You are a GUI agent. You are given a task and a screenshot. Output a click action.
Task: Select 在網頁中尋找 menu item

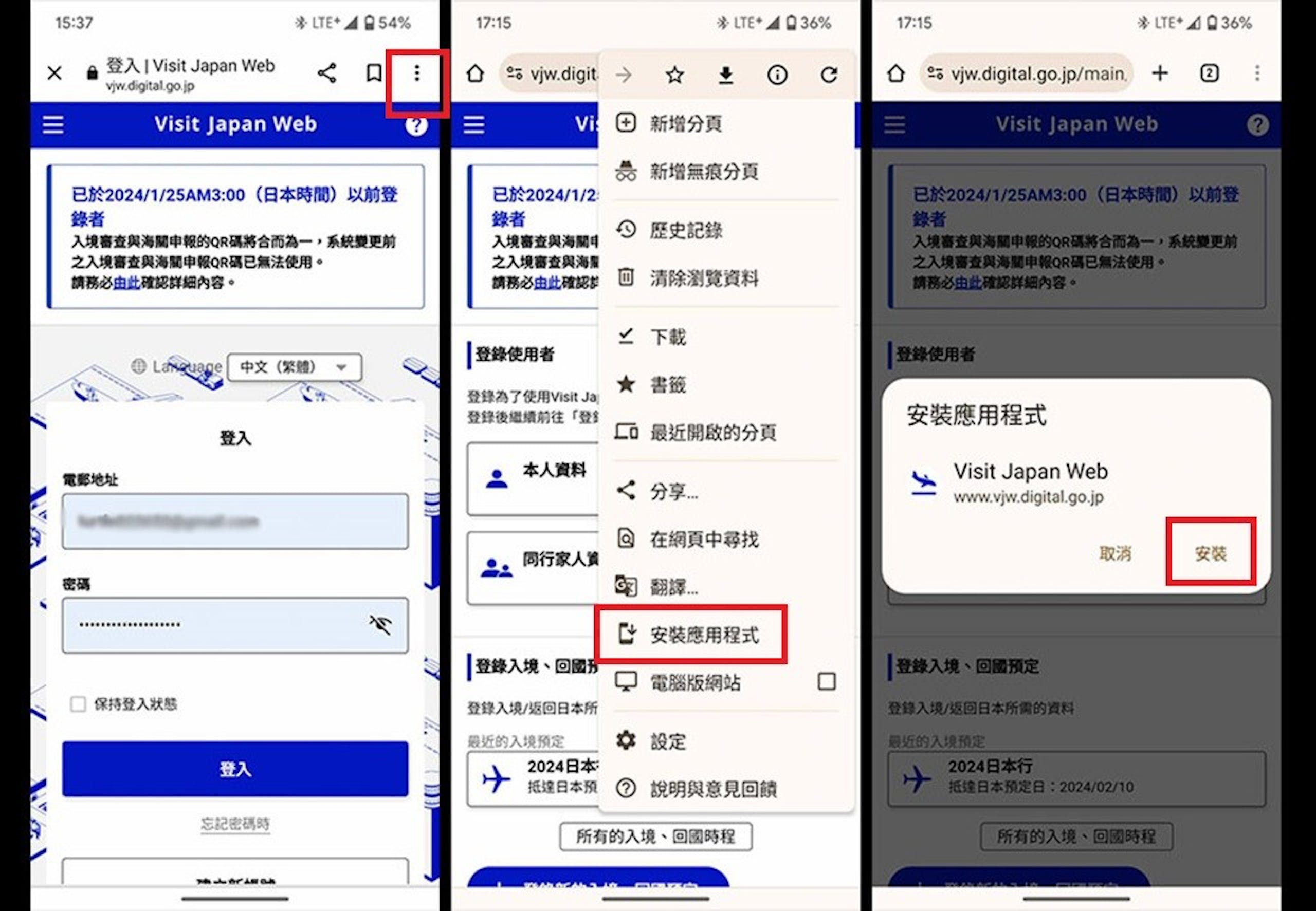click(x=727, y=539)
